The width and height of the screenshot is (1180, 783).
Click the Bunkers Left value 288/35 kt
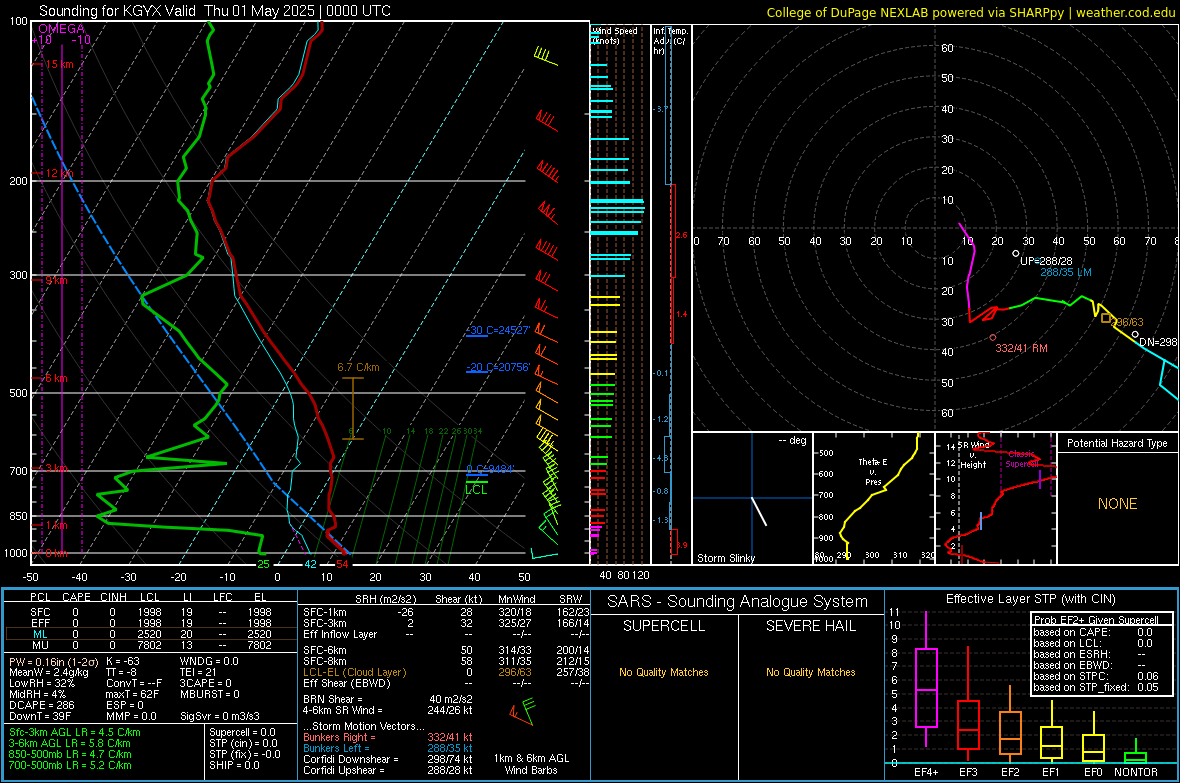[450, 748]
